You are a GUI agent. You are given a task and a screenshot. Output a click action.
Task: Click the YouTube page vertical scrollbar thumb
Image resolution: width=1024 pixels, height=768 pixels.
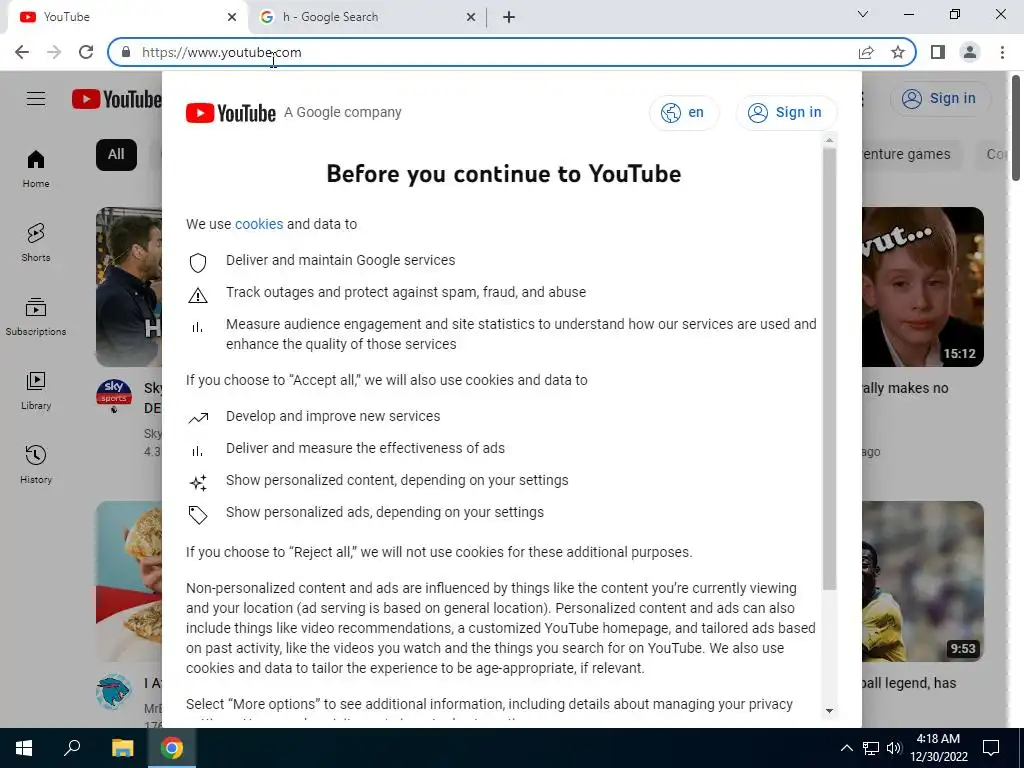(x=1016, y=128)
